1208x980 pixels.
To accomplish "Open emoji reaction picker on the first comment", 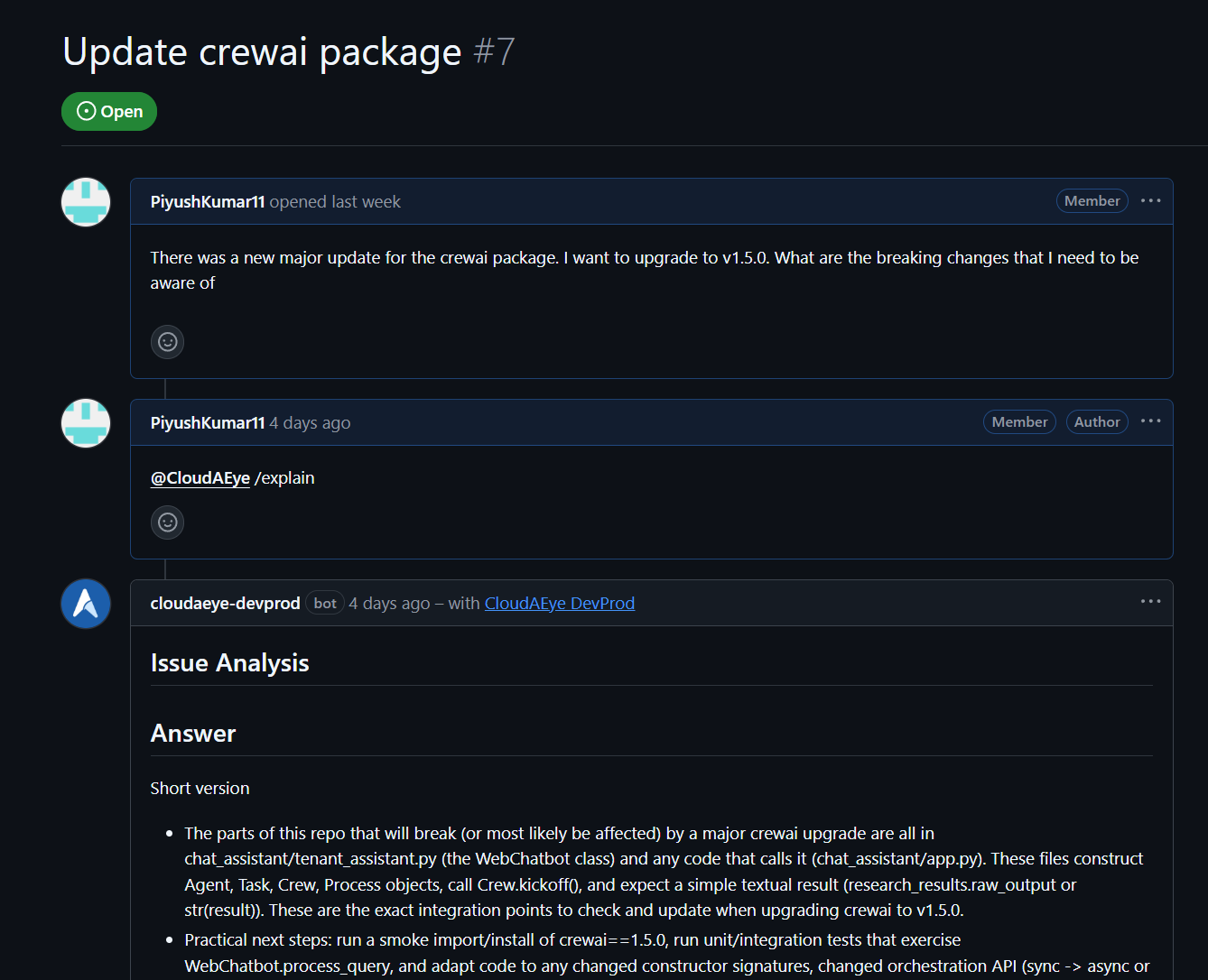I will pyautogui.click(x=167, y=342).
